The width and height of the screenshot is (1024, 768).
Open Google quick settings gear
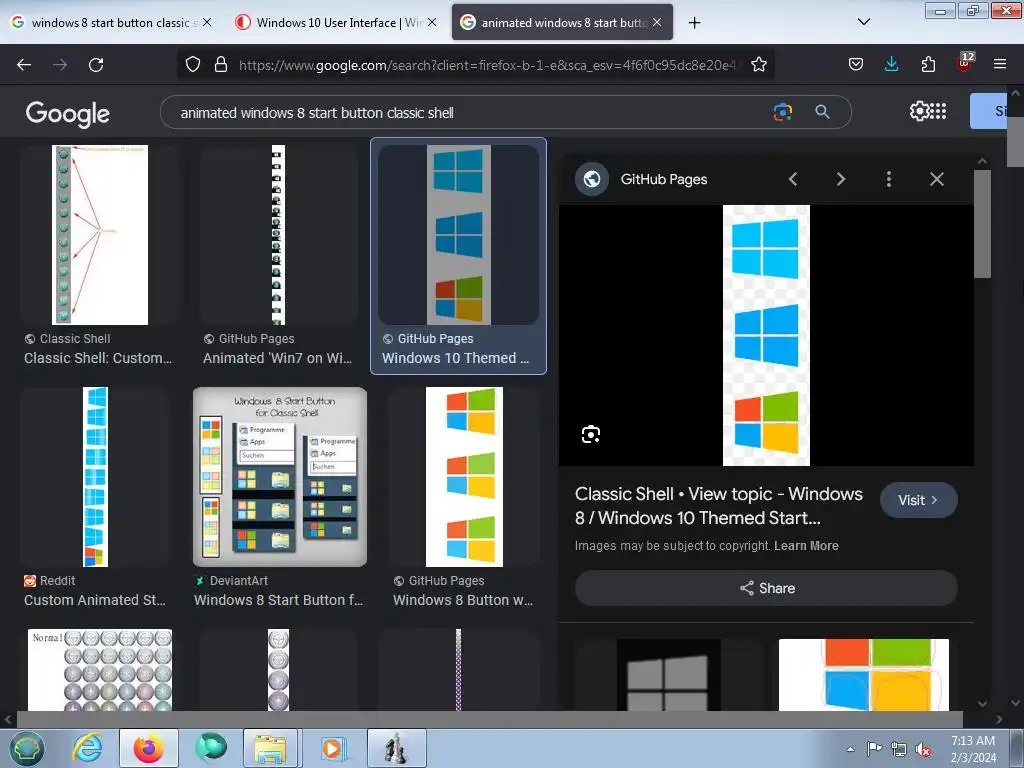[919, 111]
